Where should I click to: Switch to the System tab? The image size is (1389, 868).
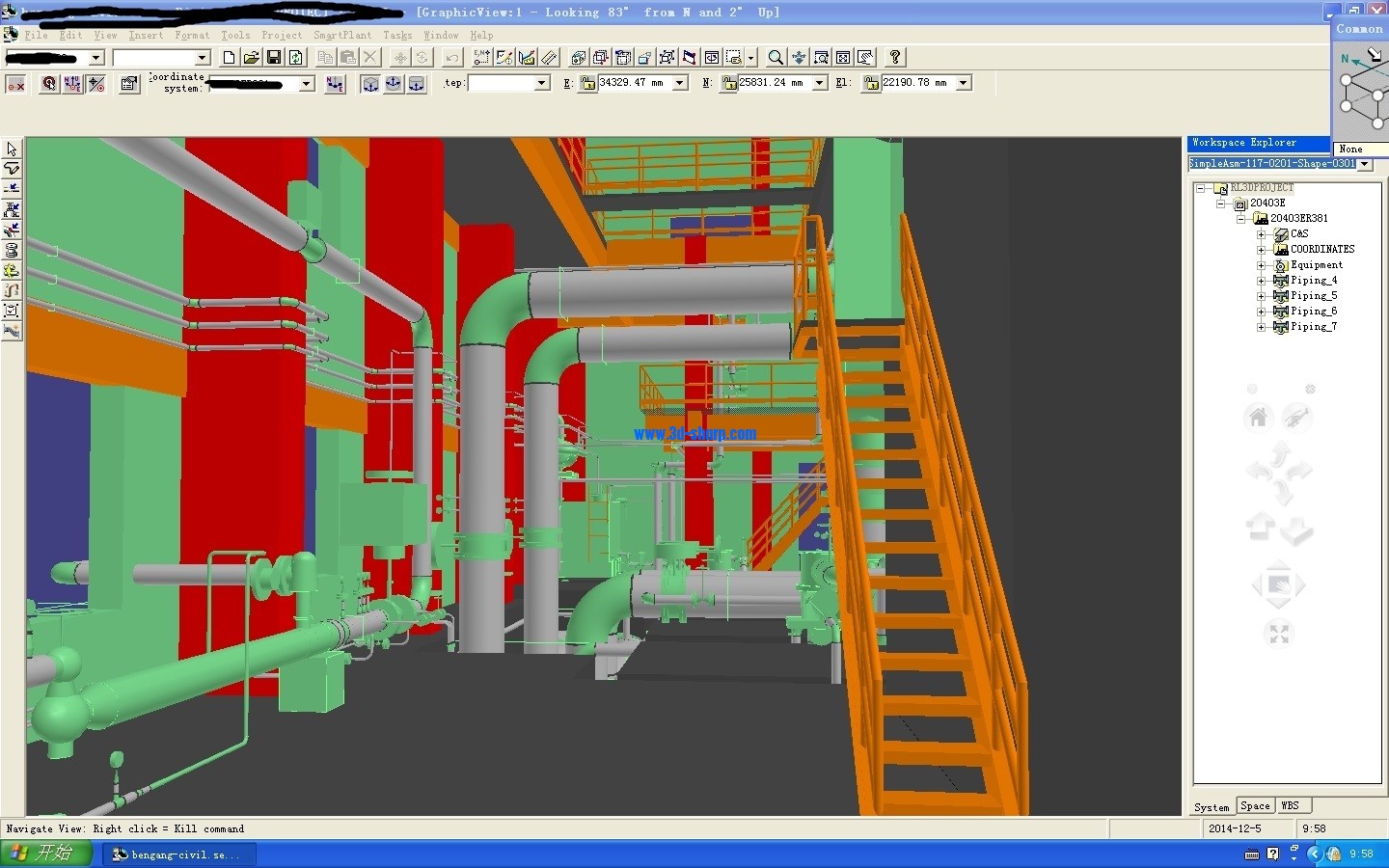(1212, 807)
